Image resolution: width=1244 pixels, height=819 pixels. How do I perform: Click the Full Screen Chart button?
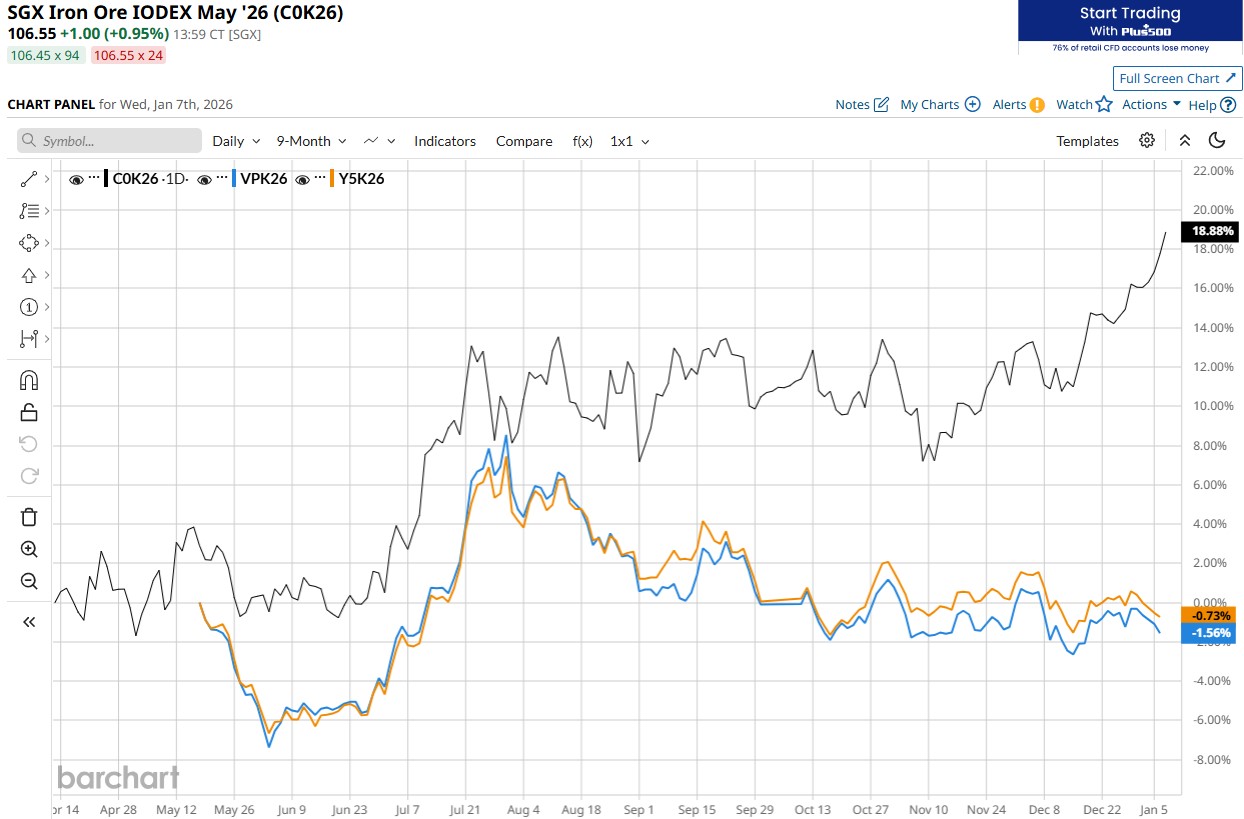click(1177, 78)
